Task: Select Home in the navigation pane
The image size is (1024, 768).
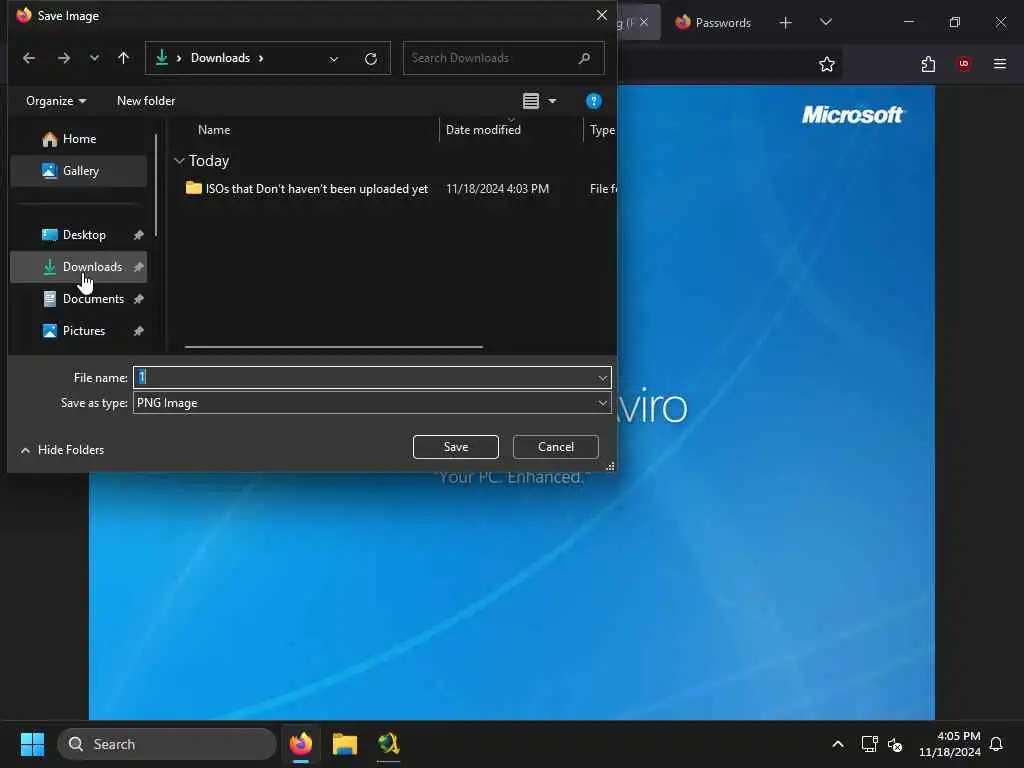Action: click(78, 139)
